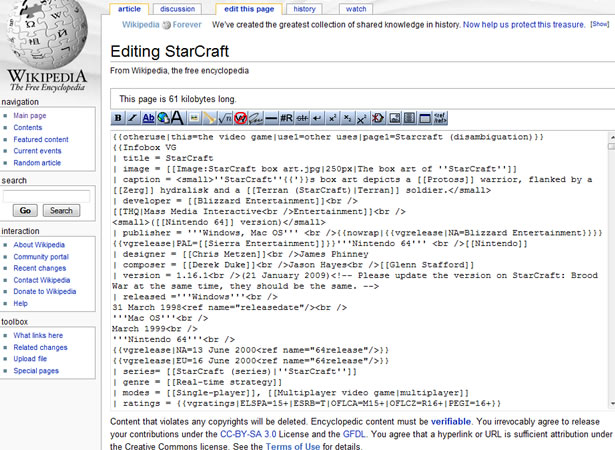Click the watch tab
The height and width of the screenshot is (450, 615).
356,9
